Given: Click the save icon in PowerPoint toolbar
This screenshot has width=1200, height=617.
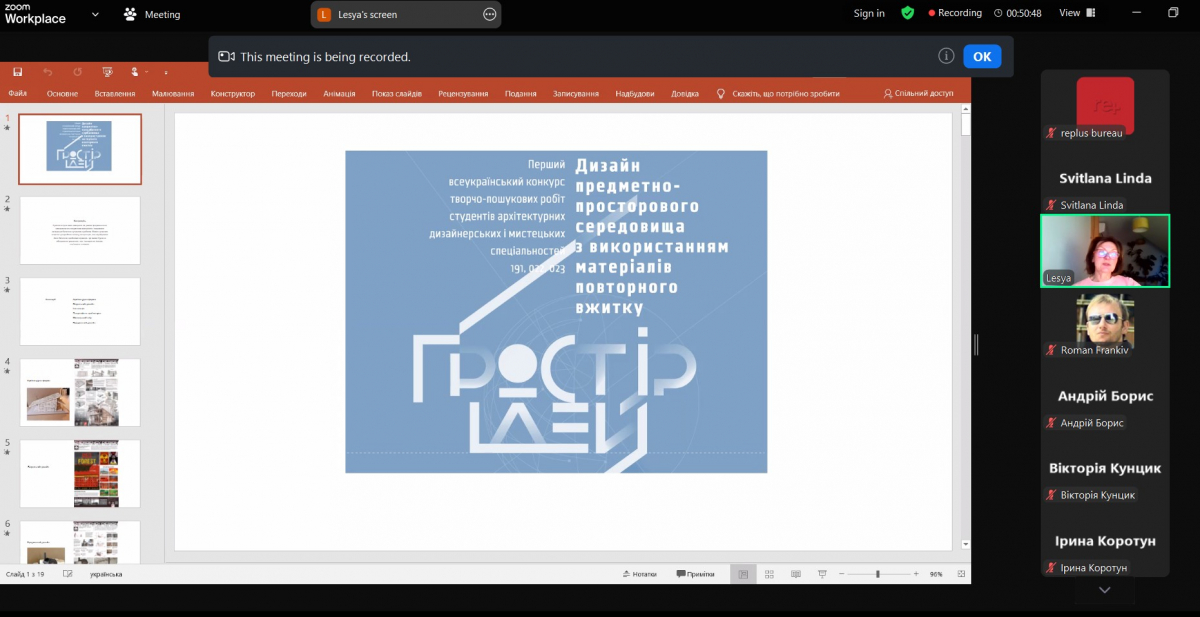Looking at the screenshot, I should (x=18, y=72).
